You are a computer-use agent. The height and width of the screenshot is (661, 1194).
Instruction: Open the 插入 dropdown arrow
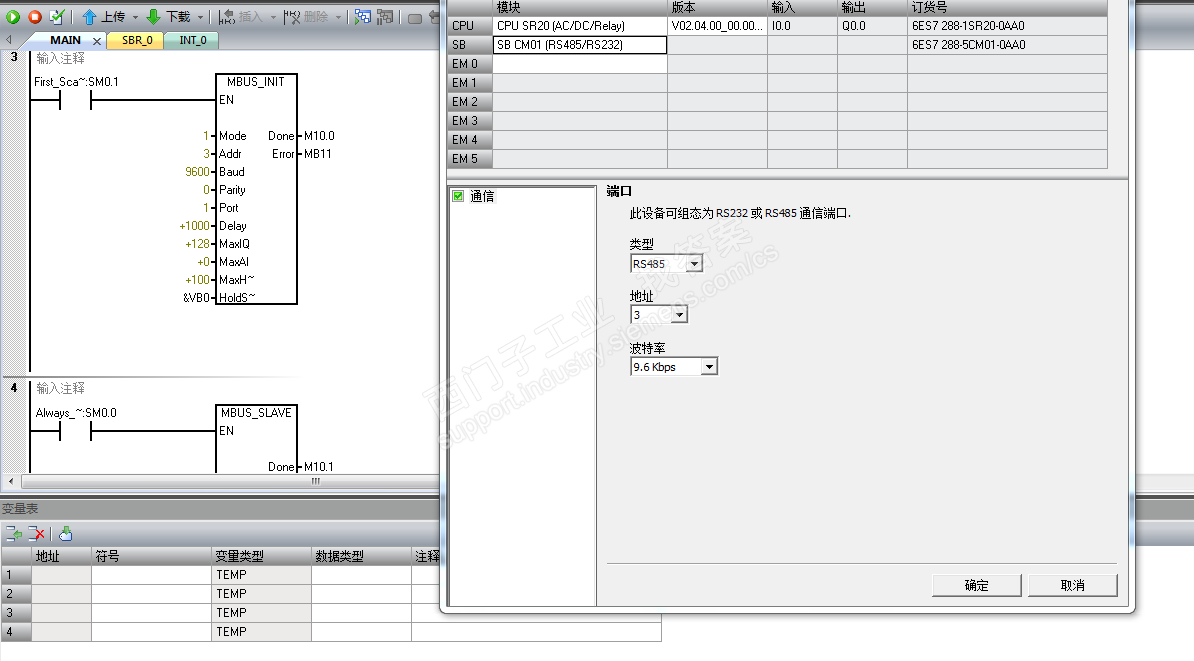pyautogui.click(x=273, y=17)
